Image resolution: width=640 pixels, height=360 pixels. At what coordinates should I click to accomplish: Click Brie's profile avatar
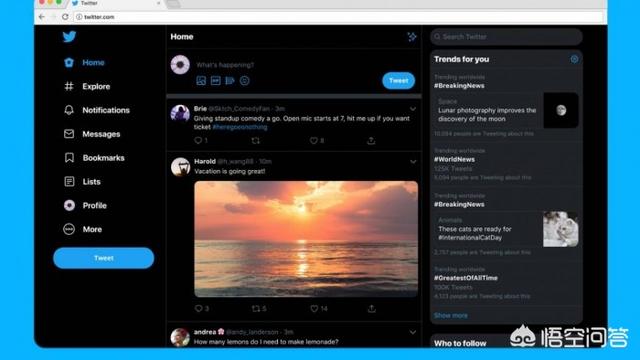coord(180,113)
